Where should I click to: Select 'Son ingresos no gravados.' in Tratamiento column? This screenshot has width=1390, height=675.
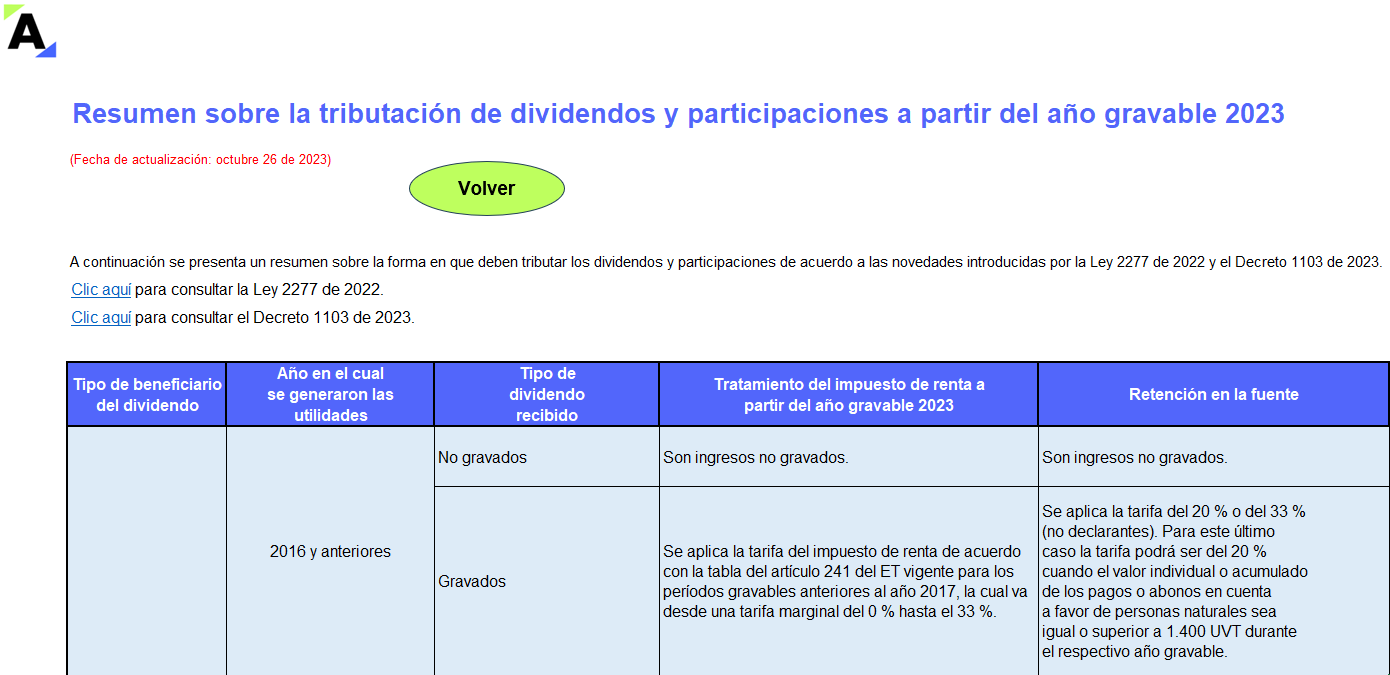click(849, 457)
